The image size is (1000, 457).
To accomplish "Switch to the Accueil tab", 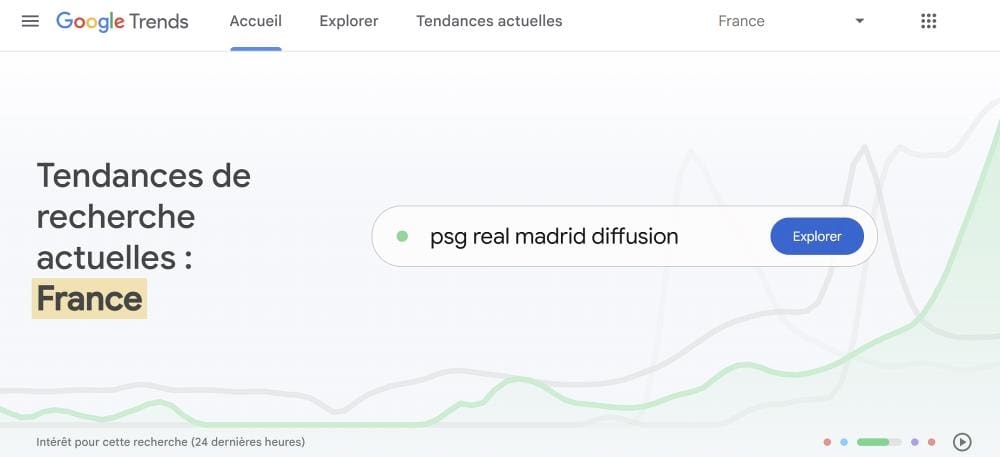I will (x=256, y=21).
